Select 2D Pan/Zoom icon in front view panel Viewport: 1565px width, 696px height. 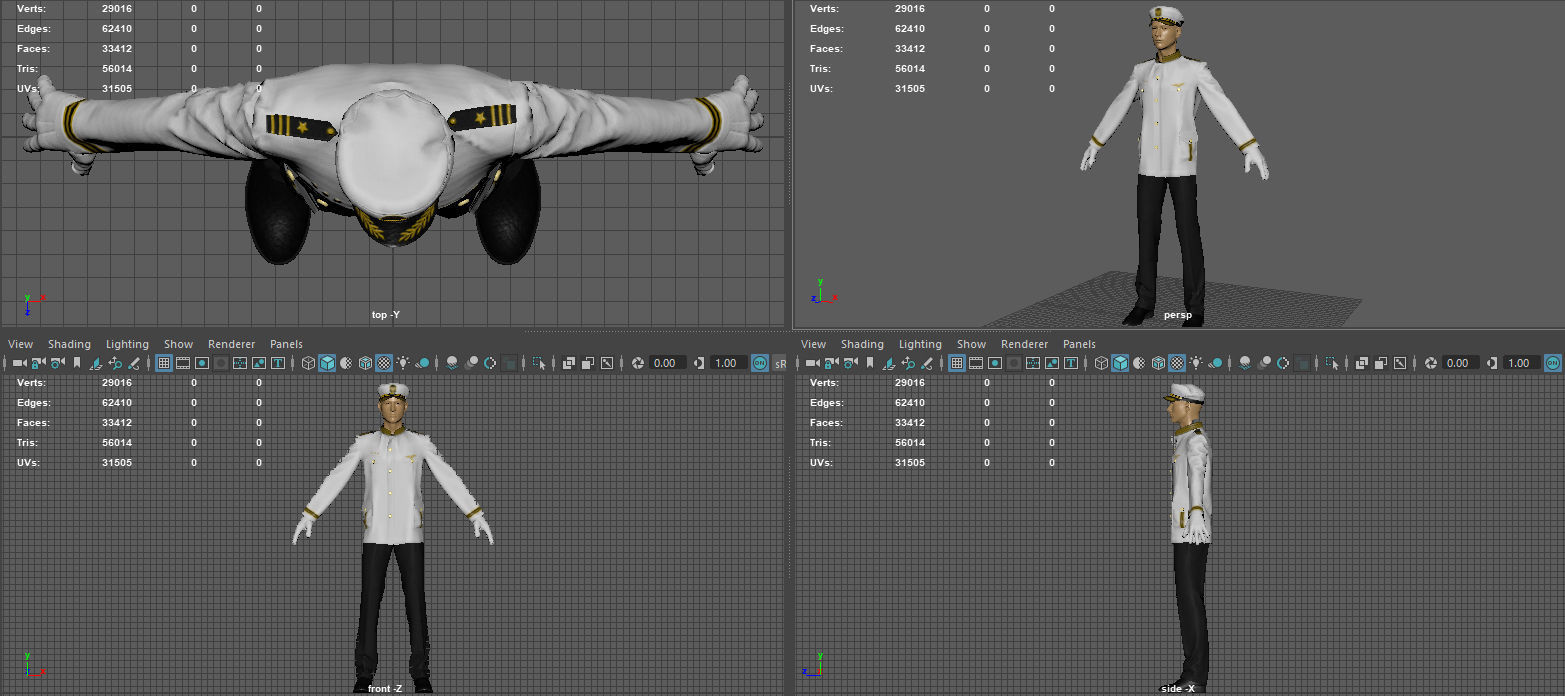115,363
